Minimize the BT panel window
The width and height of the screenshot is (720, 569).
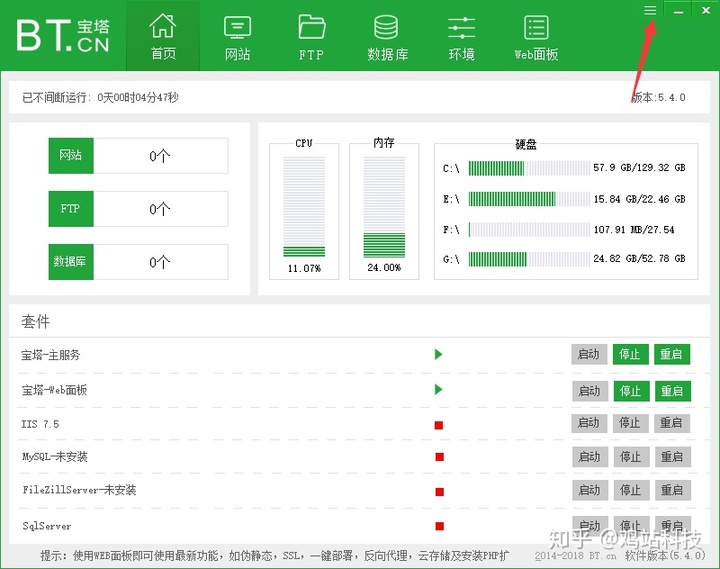click(678, 11)
